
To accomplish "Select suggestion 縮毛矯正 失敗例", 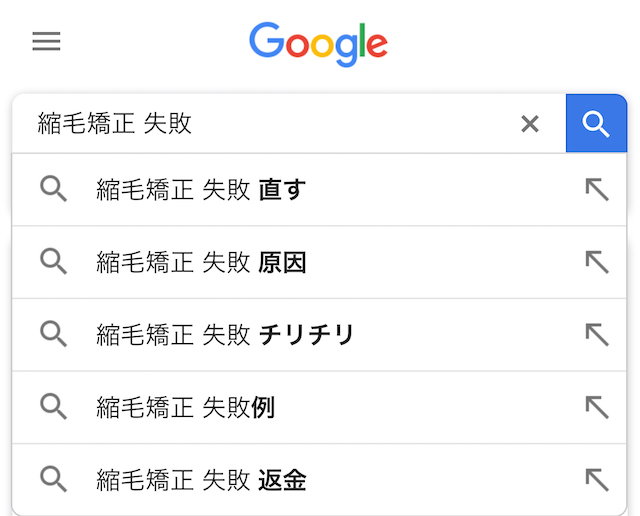I will point(319,407).
